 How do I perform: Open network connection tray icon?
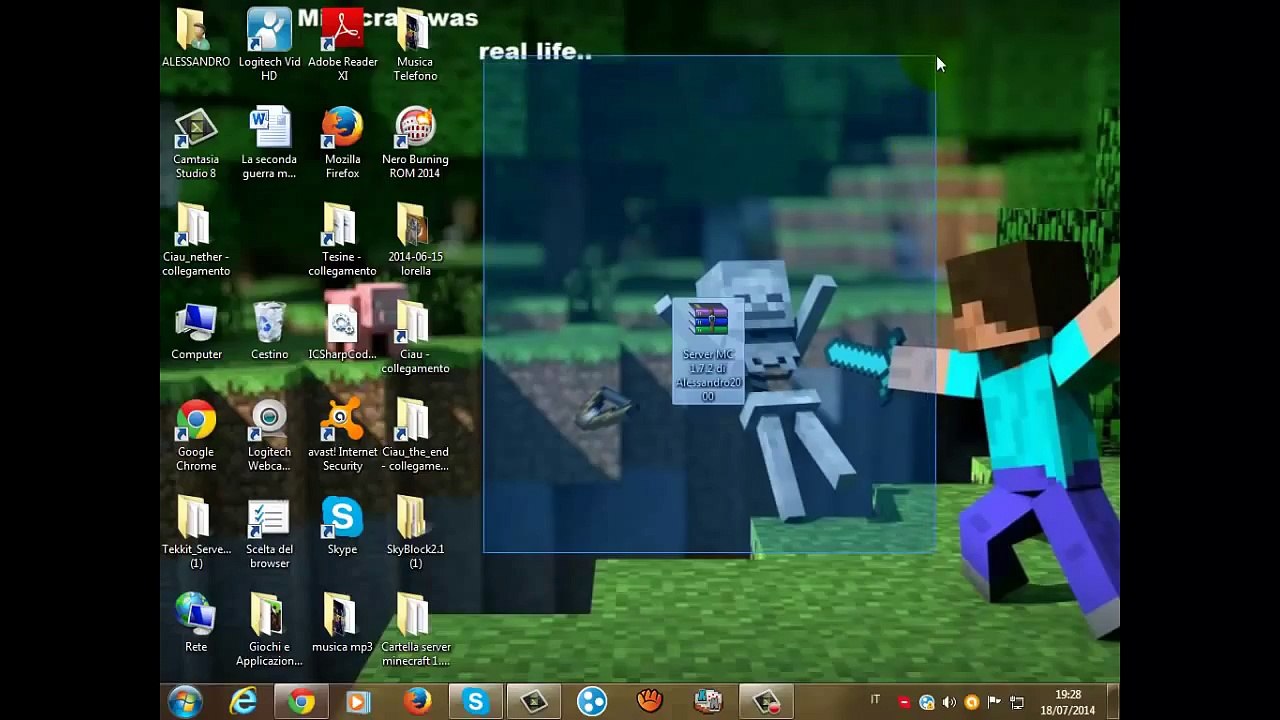(1016, 702)
